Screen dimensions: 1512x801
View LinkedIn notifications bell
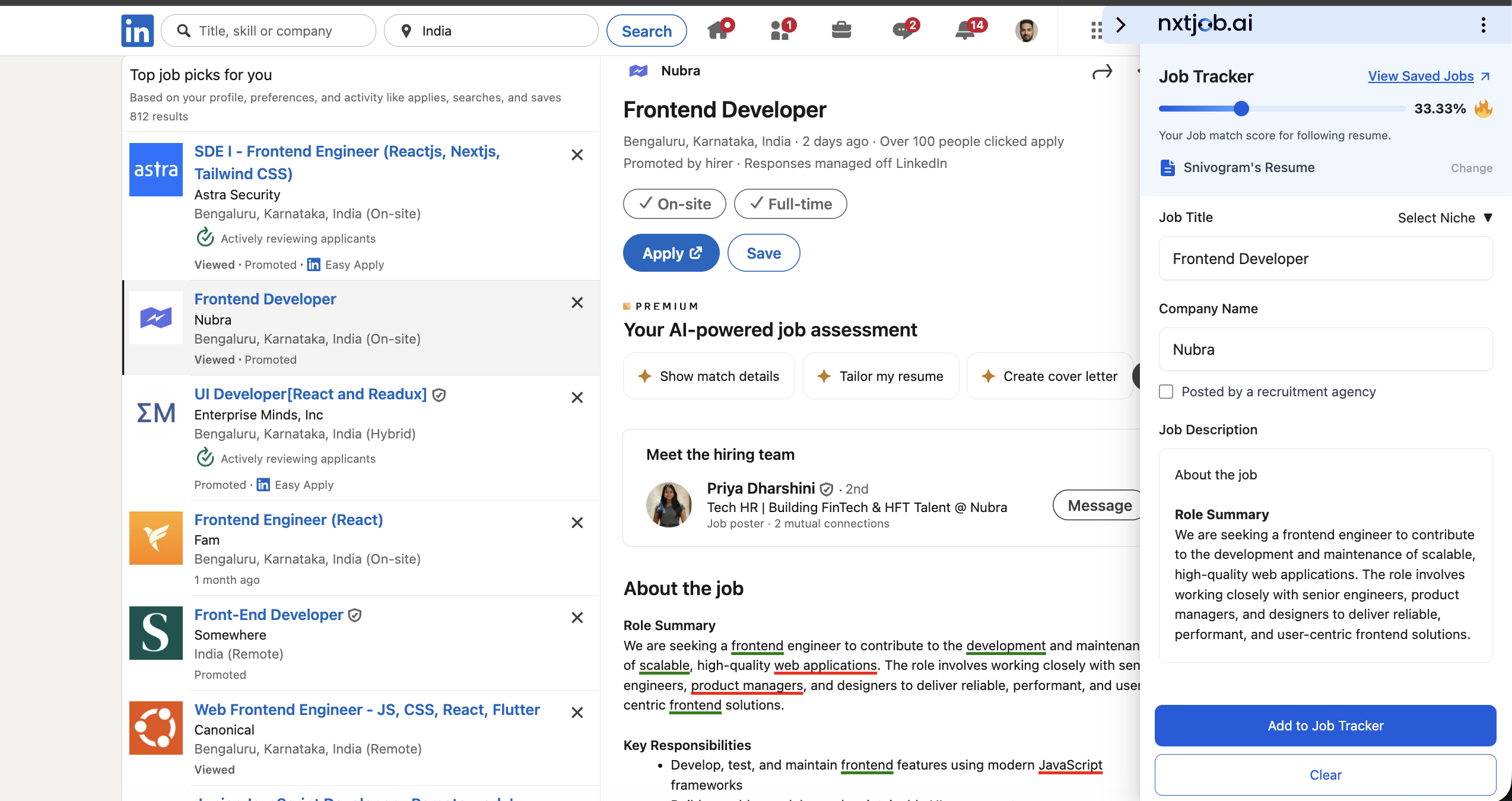pyautogui.click(x=966, y=30)
